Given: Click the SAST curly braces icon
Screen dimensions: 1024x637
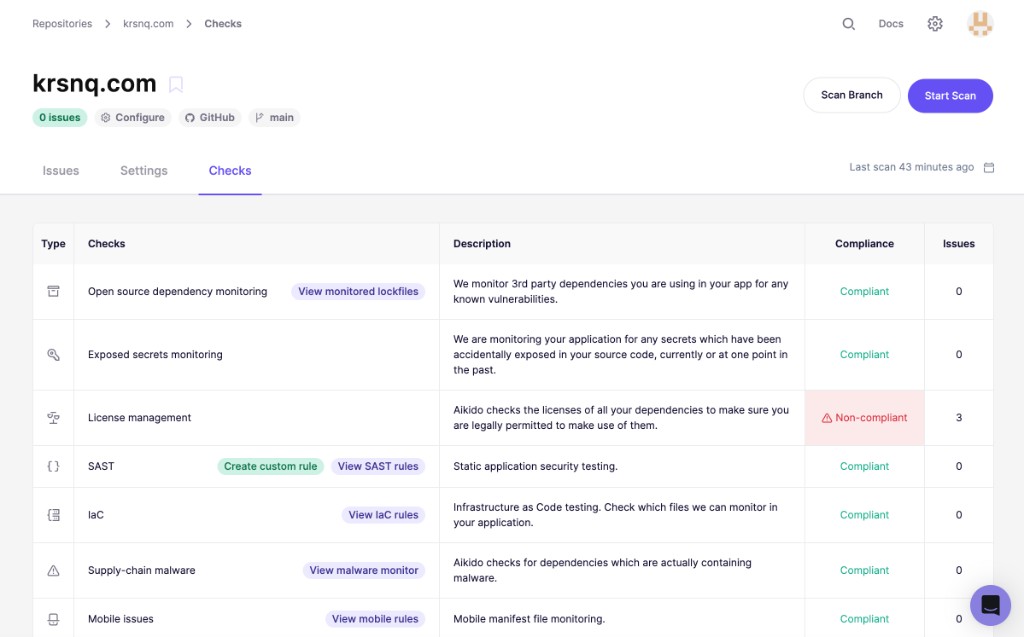Looking at the screenshot, I should click(x=54, y=466).
